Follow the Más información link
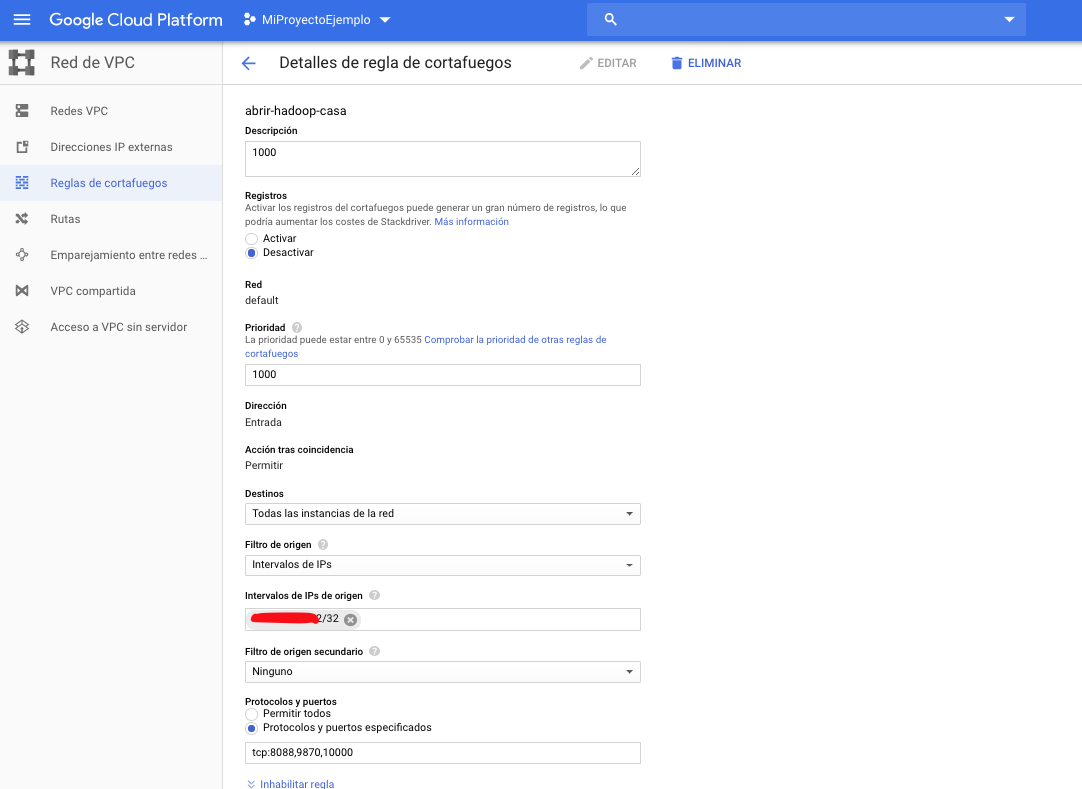This screenshot has width=1082, height=789. [471, 222]
